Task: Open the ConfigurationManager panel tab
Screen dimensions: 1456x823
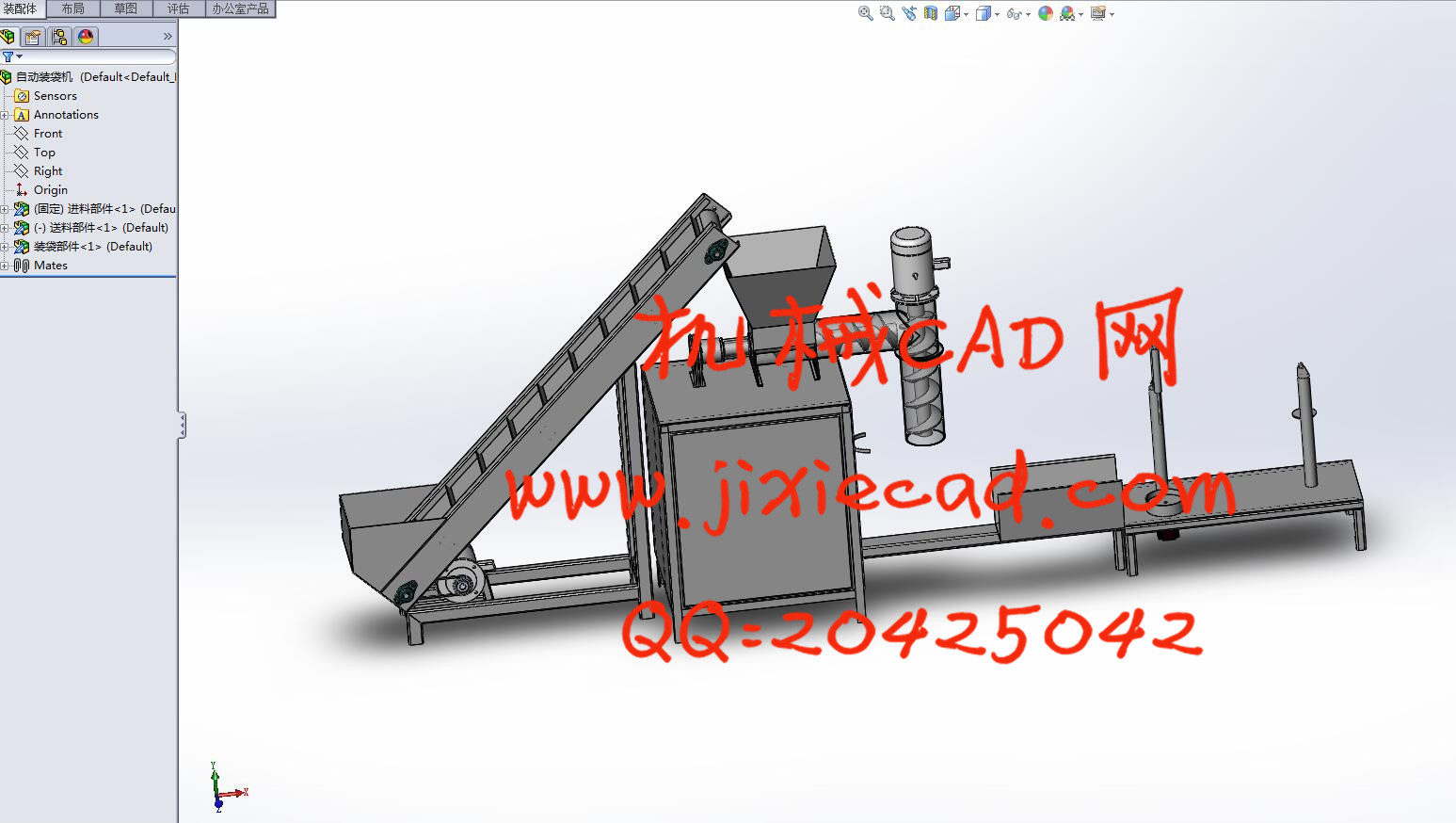Action: (x=59, y=37)
